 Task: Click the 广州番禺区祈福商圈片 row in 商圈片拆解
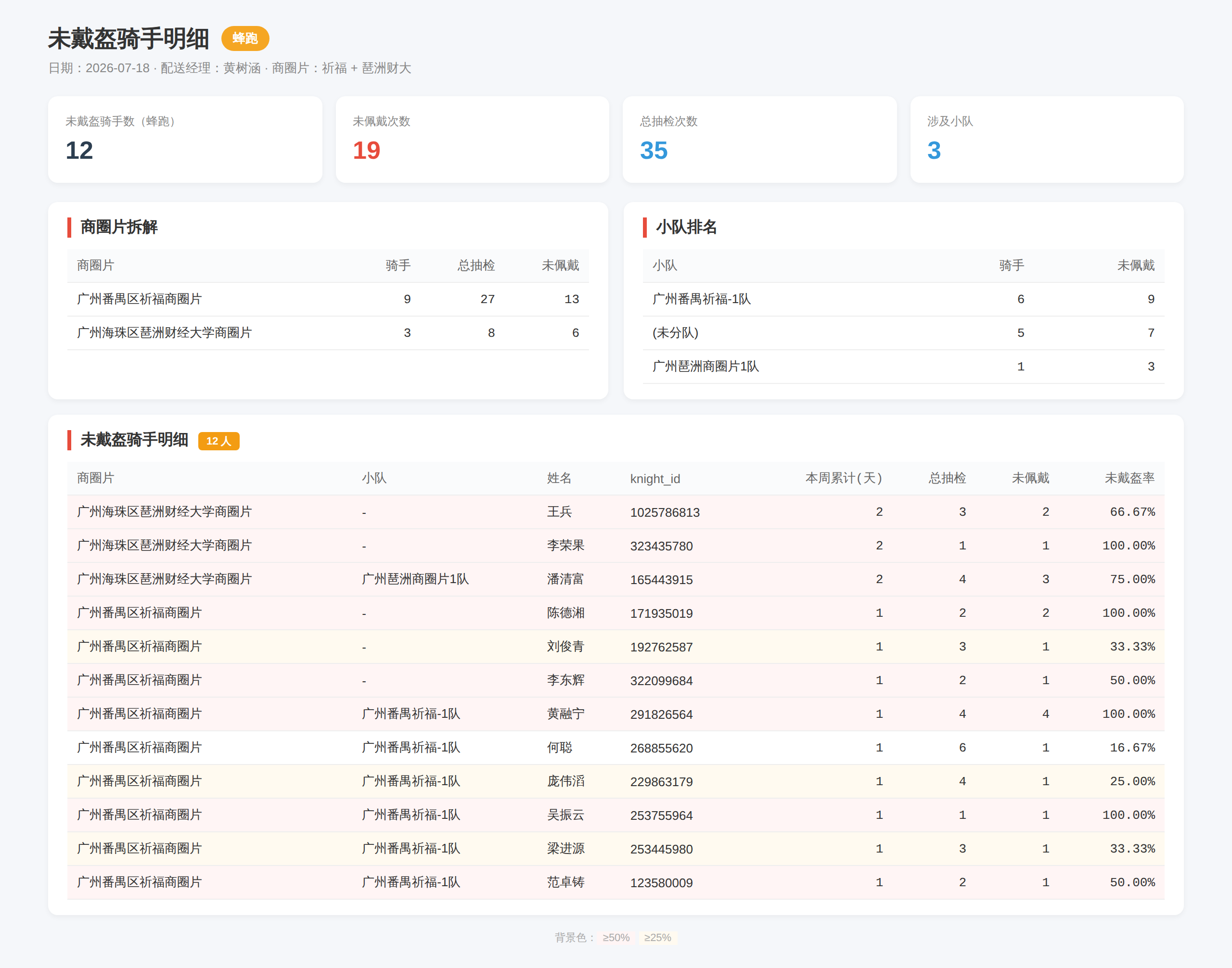coord(328,299)
